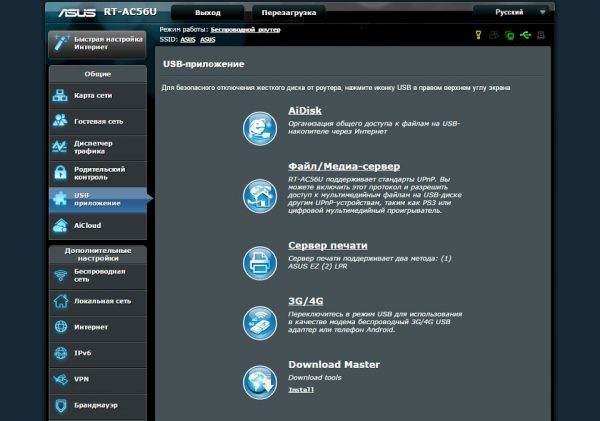Click the Download Master globe icon
The width and height of the screenshot is (600, 421).
click(x=260, y=382)
